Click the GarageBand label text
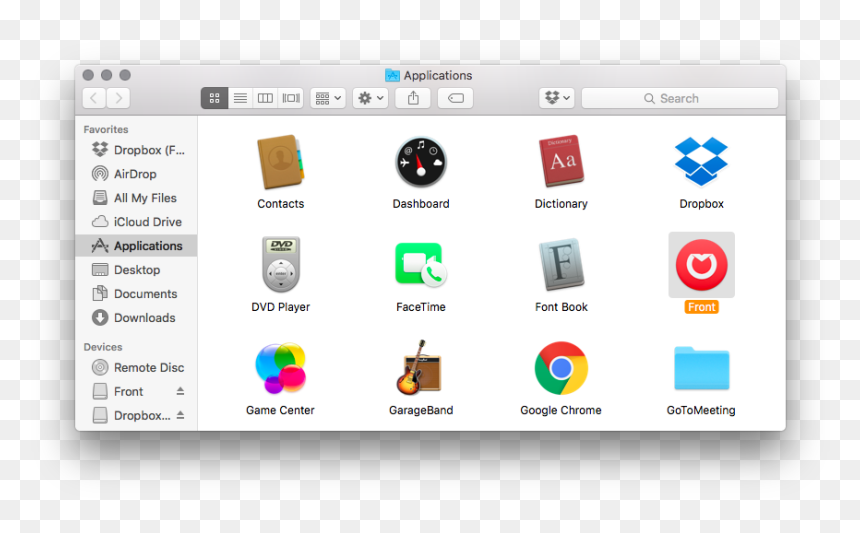The image size is (860, 533). click(x=421, y=410)
